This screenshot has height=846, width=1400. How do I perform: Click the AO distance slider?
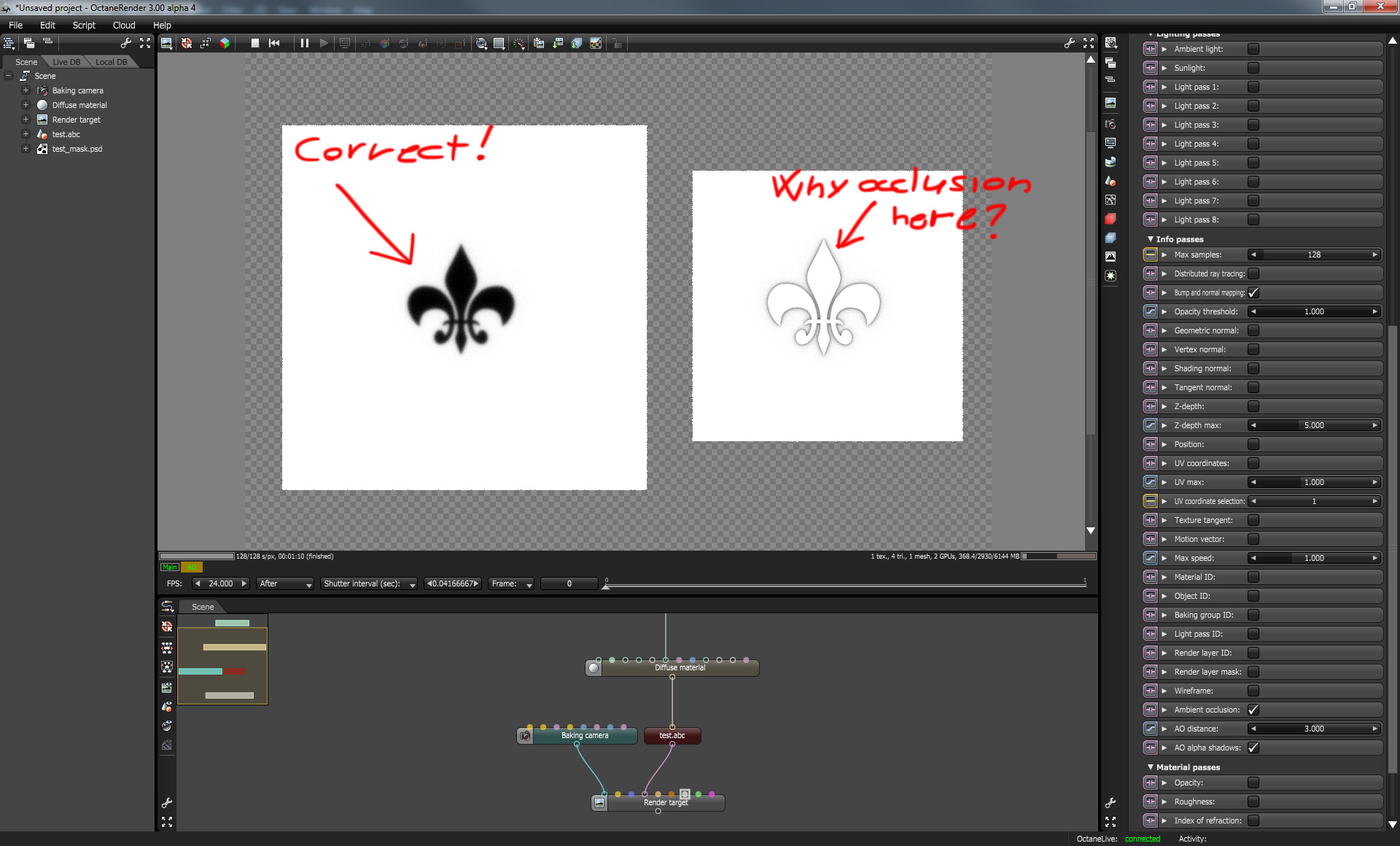(1313, 729)
